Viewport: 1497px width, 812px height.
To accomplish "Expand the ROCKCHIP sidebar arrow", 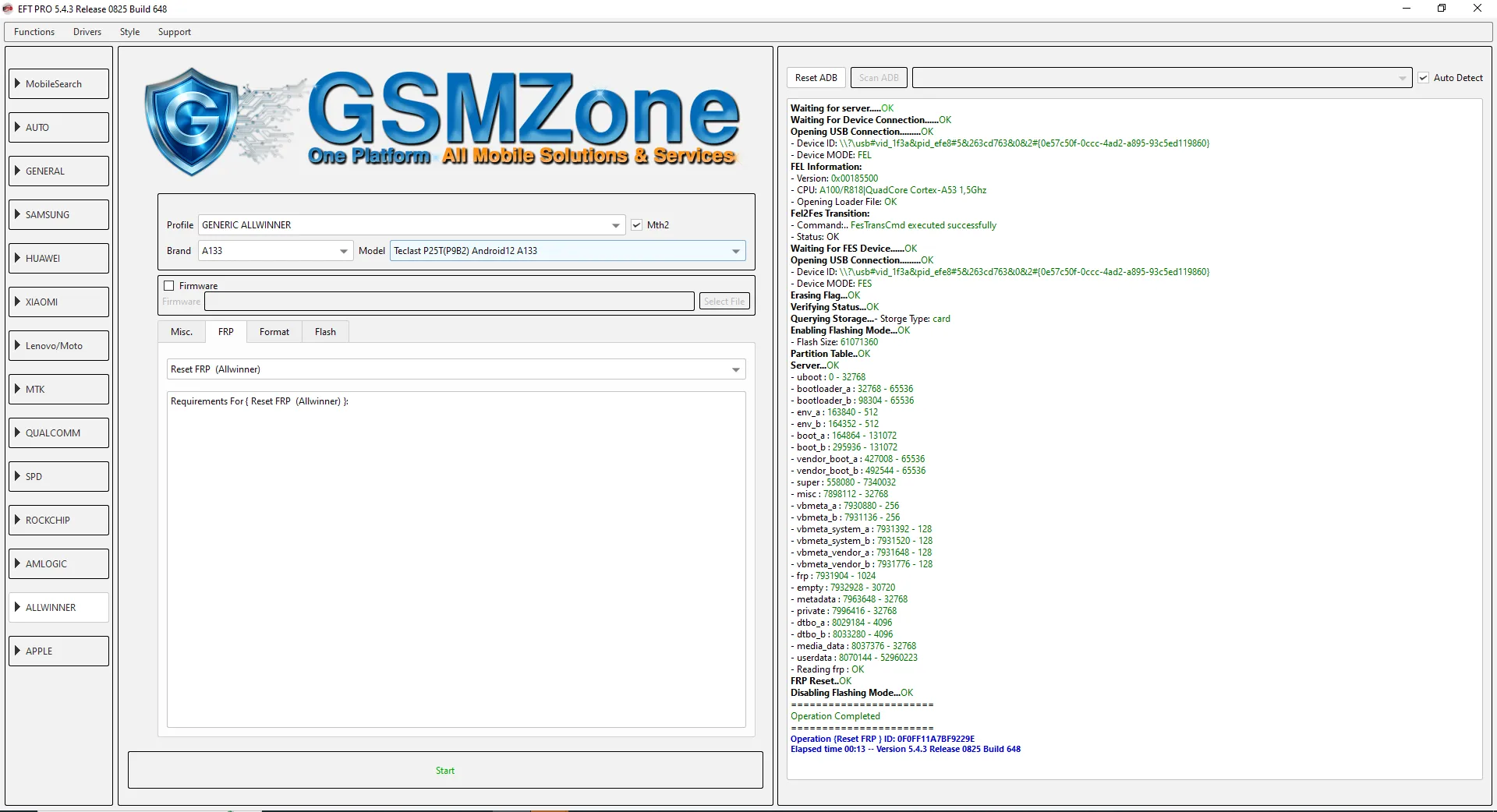I will point(17,520).
